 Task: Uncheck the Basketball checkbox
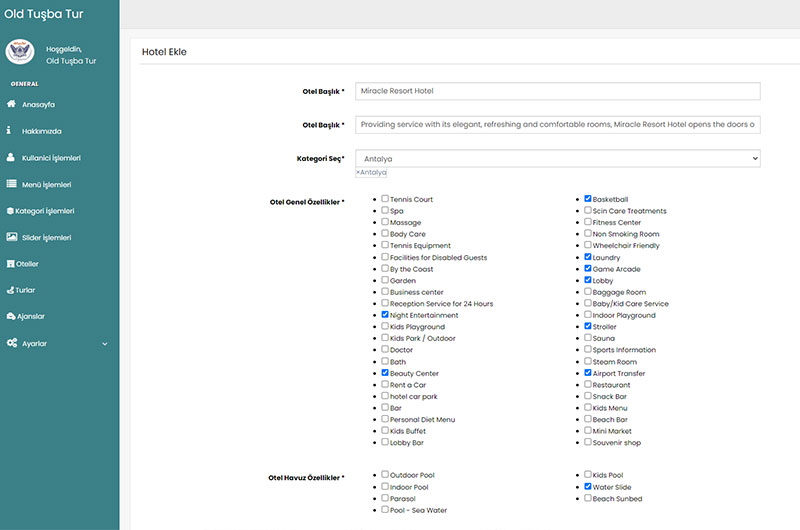tap(588, 199)
